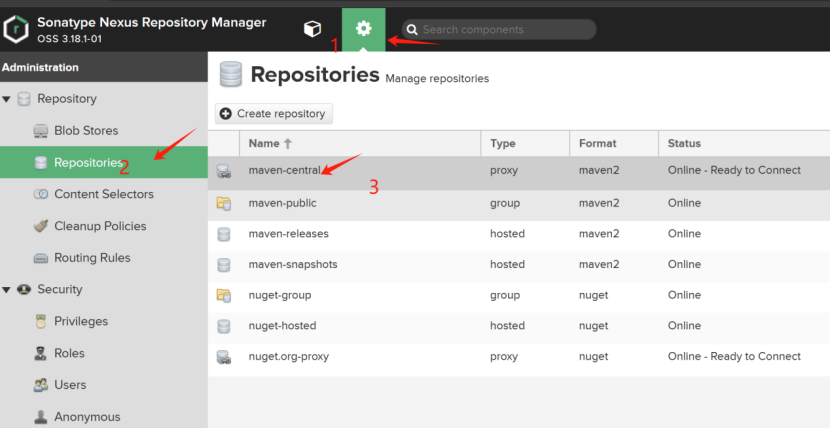Viewport: 830px width, 428px height.
Task: Click the plus icon on Create repository
Action: tap(225, 114)
